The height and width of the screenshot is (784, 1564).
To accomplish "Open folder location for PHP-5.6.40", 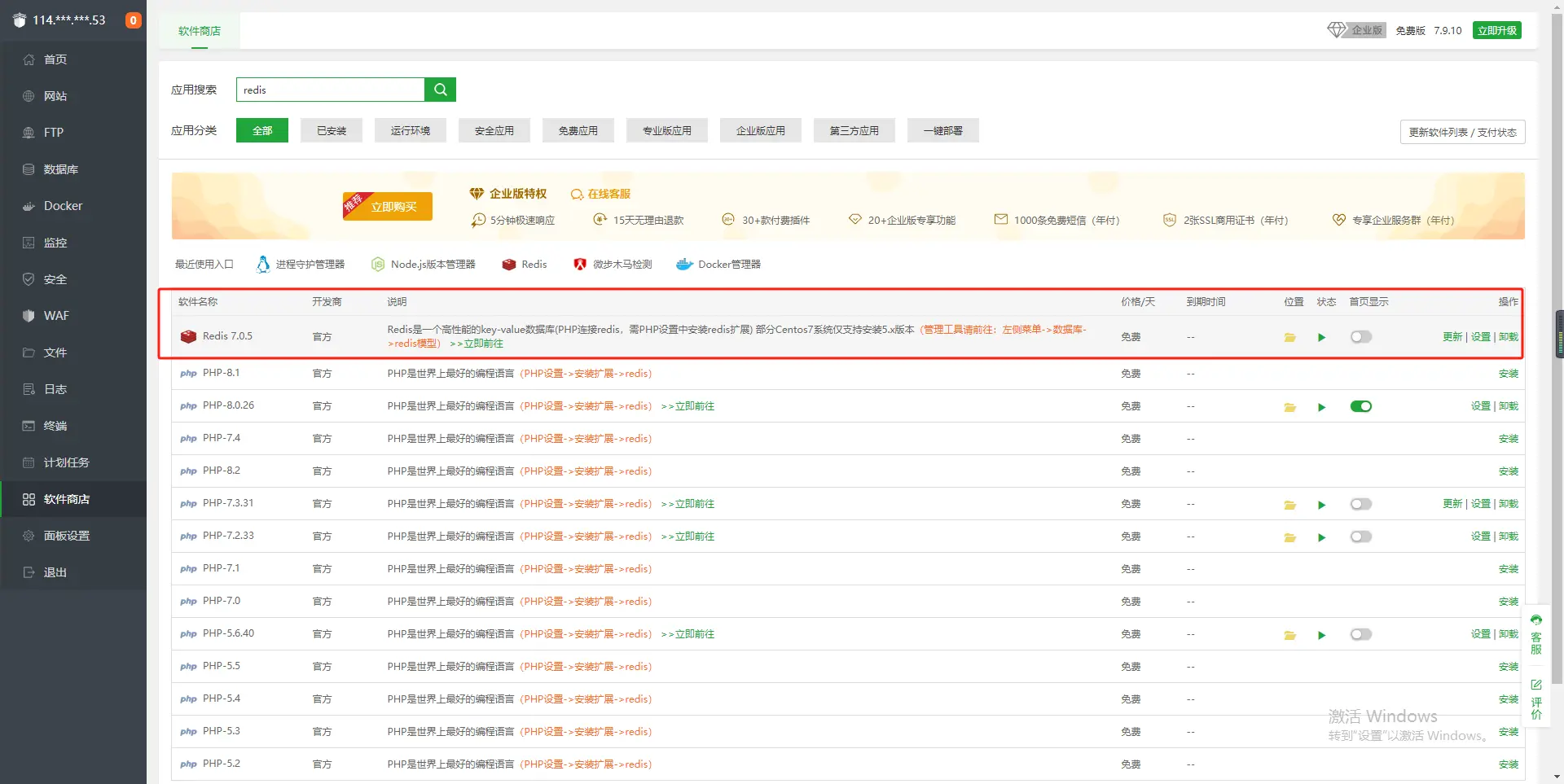I will pyautogui.click(x=1290, y=635).
